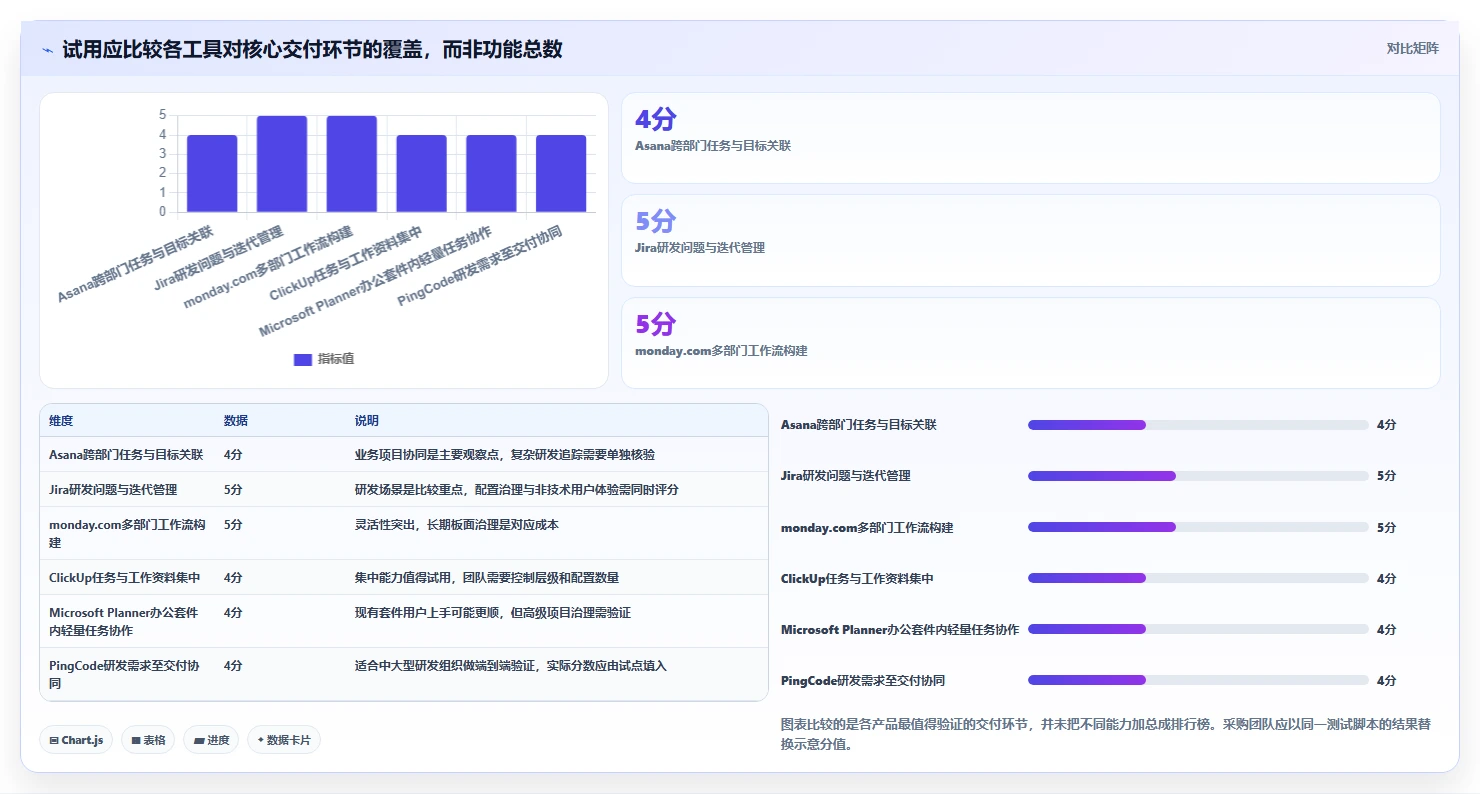Click the 数据卡片 tag chip
The width and height of the screenshot is (1480, 794).
[284, 740]
